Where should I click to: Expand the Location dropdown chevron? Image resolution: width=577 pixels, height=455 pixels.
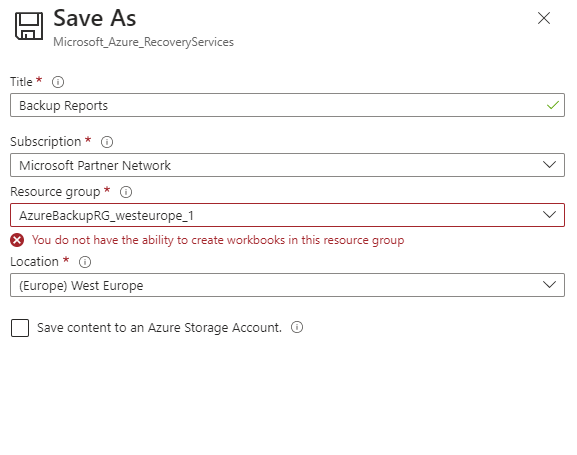(549, 285)
